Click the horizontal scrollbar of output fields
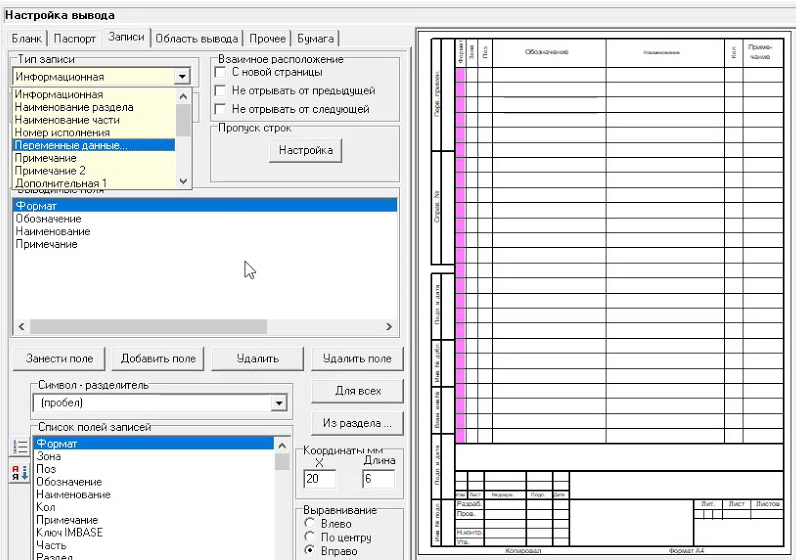796x560 pixels. pos(148,326)
